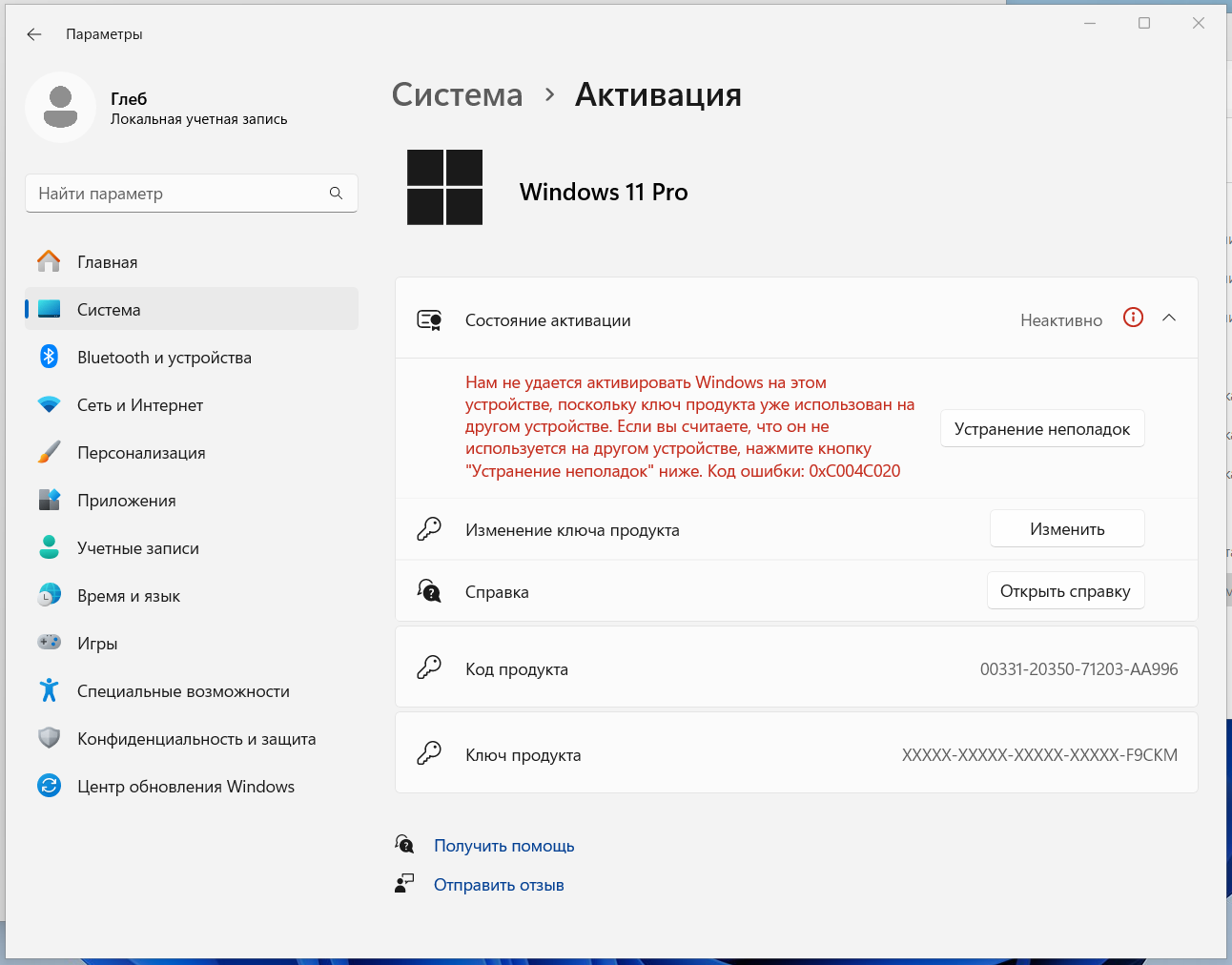This screenshot has height=965, width=1232.
Task: Click Отправить отзыв link
Action: (499, 885)
